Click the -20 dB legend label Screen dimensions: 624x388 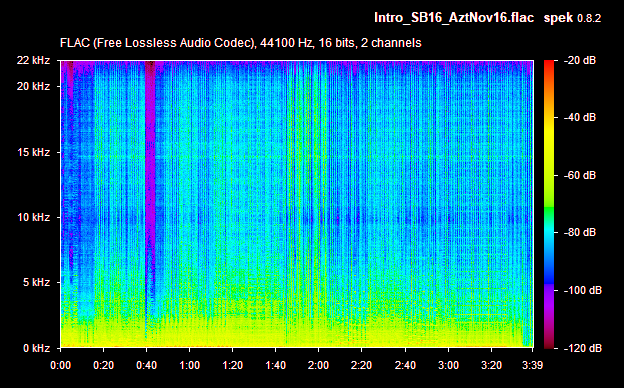(580, 60)
